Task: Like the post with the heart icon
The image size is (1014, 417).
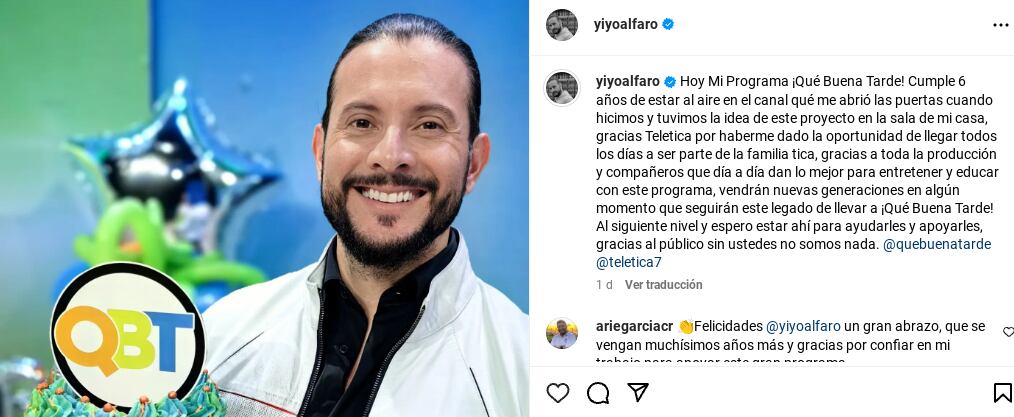Action: [558, 392]
